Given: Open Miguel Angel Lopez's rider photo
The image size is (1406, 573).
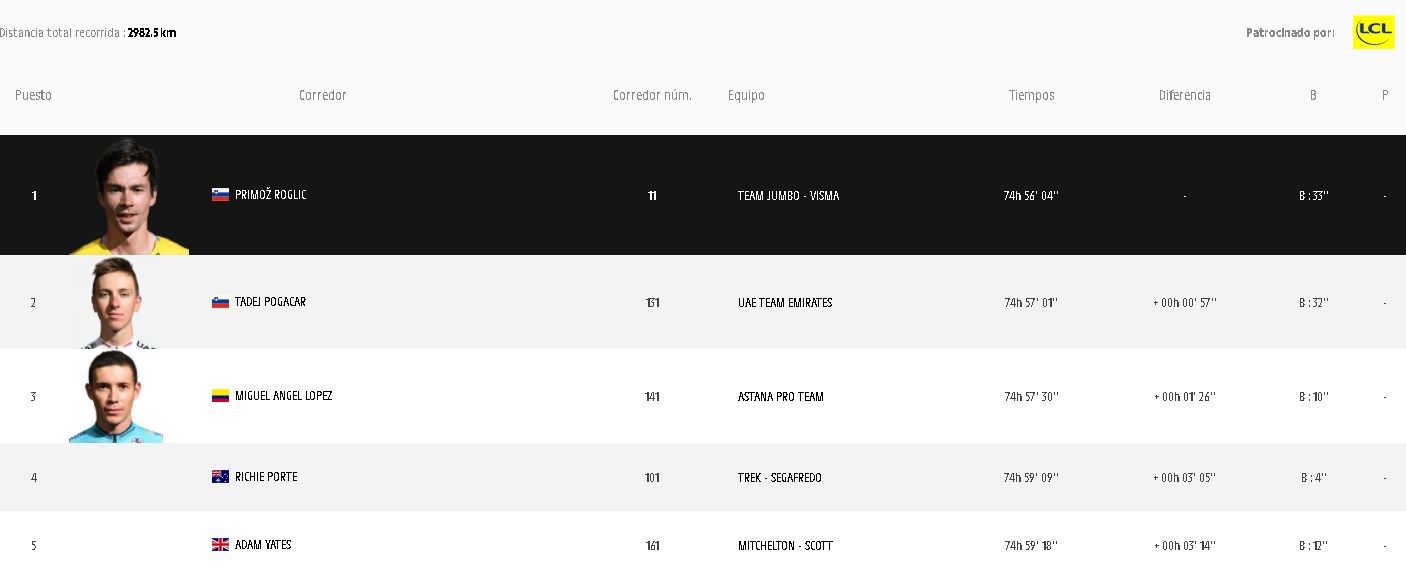Looking at the screenshot, I should 116,397.
